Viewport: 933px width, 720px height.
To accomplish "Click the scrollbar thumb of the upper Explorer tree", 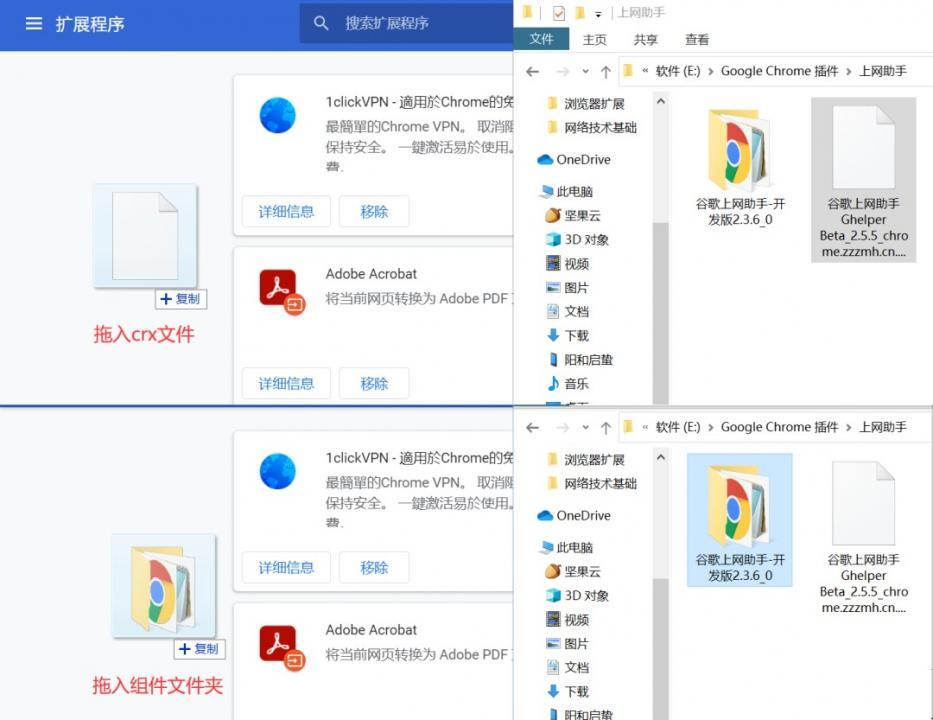I will click(660, 314).
